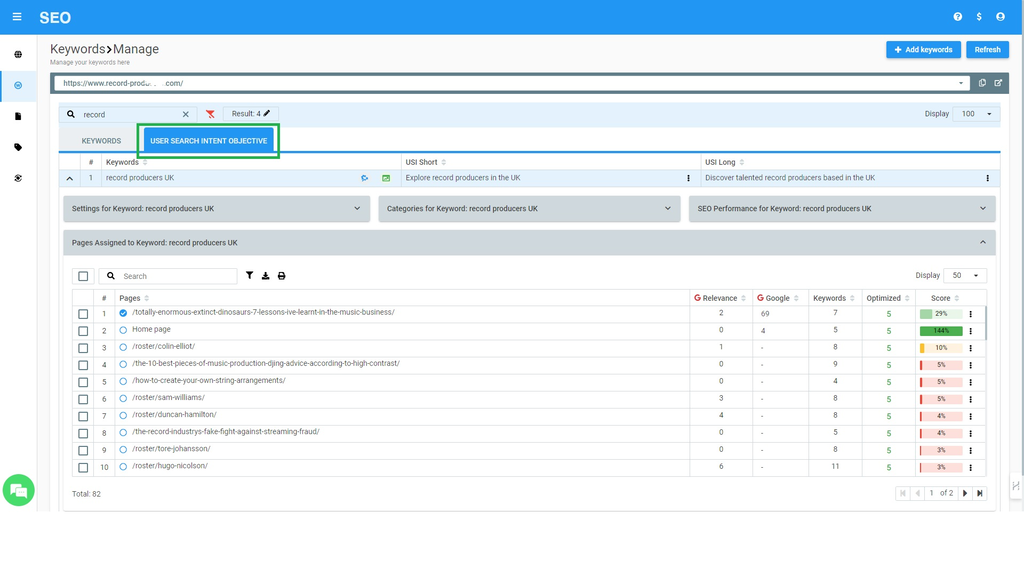Clear the 'record' search text

185,114
